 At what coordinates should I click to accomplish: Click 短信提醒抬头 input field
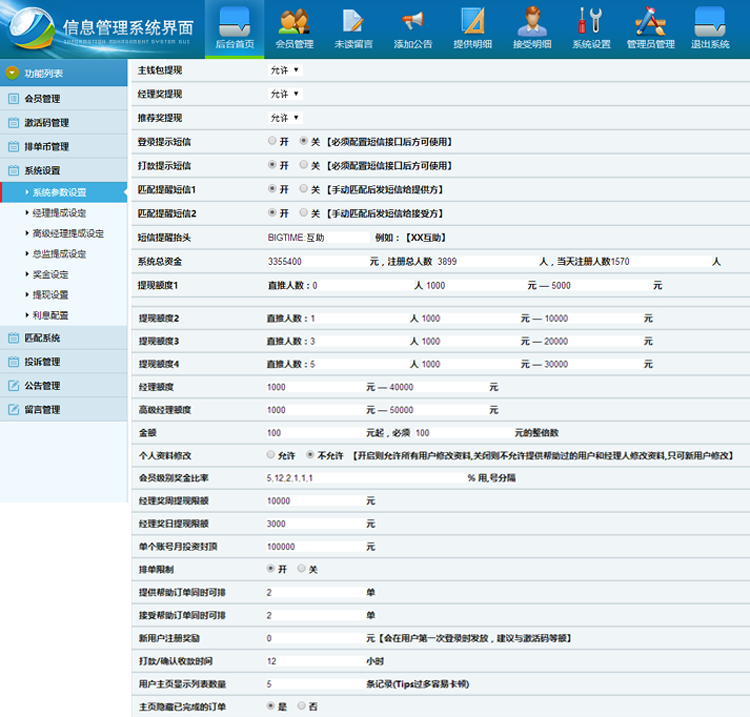[x=318, y=238]
